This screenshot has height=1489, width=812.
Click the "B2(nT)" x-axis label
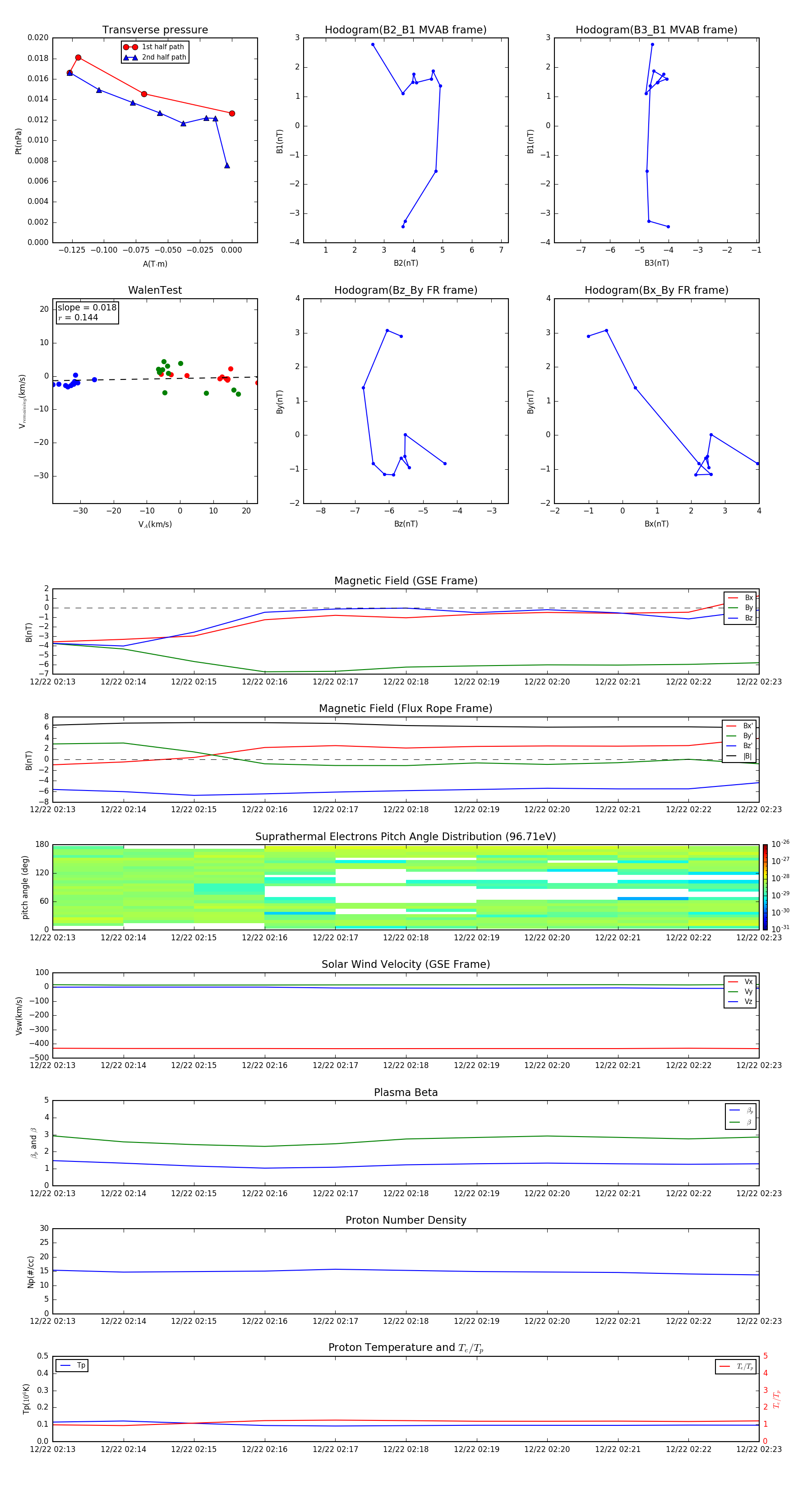406,263
